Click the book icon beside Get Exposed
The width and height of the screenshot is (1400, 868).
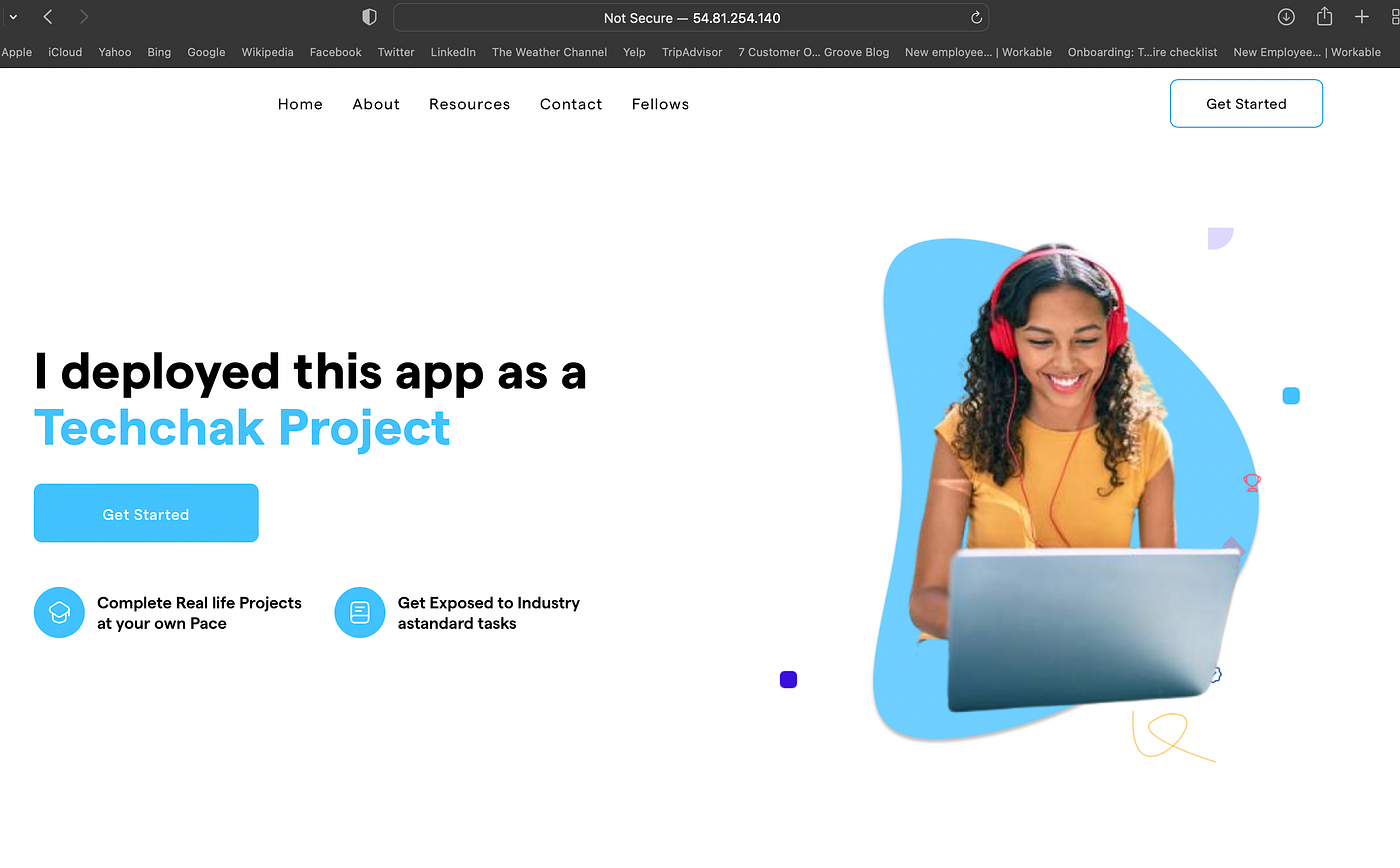(x=360, y=612)
